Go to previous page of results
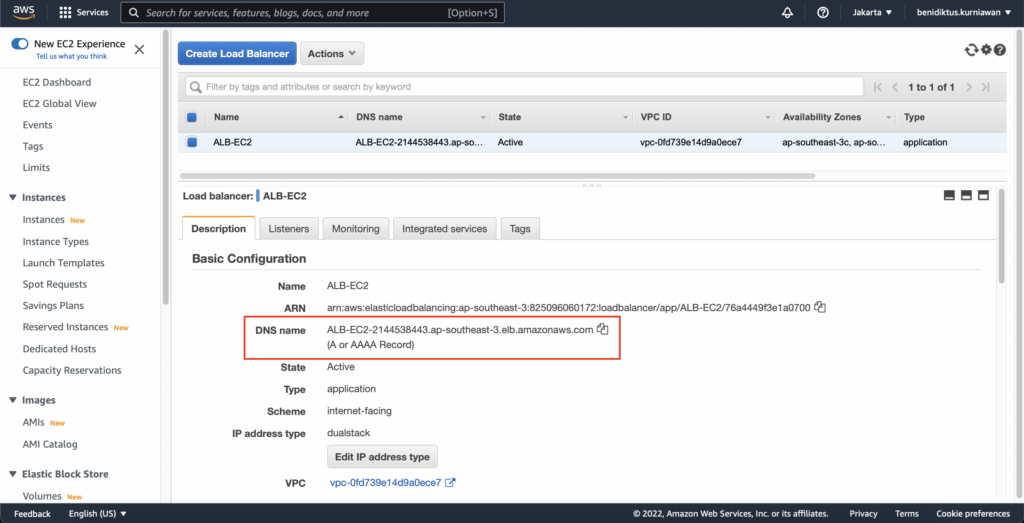 click(x=895, y=87)
